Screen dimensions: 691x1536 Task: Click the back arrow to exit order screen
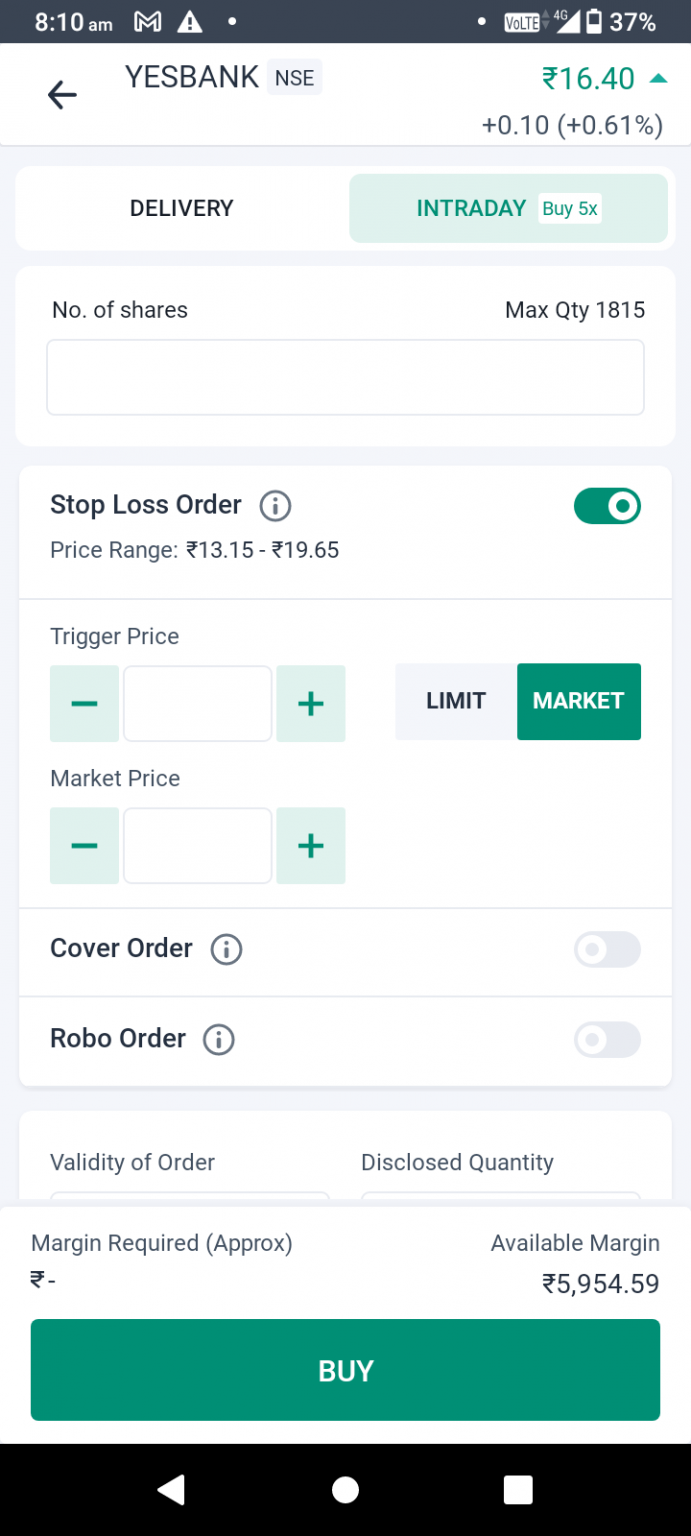coord(62,95)
